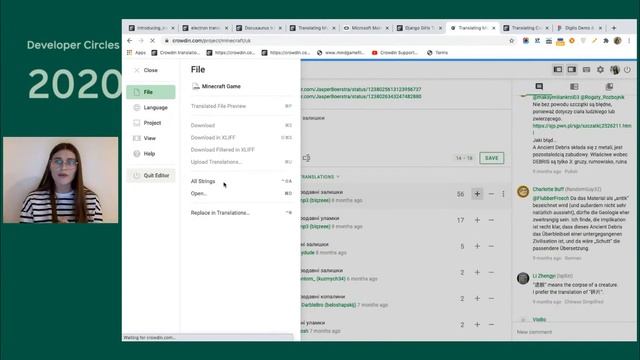This screenshot has height=360, width=640.
Task: Click the browser address bar
Action: tap(335, 41)
